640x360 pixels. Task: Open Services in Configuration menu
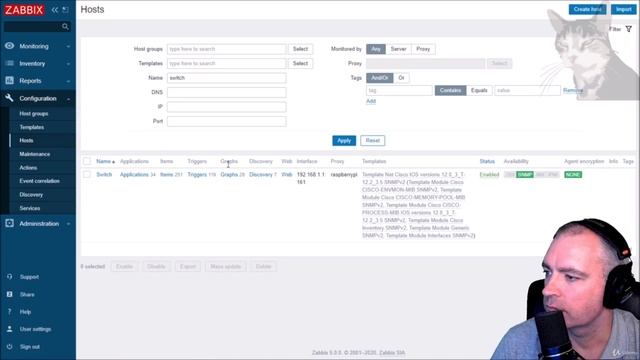[30, 208]
